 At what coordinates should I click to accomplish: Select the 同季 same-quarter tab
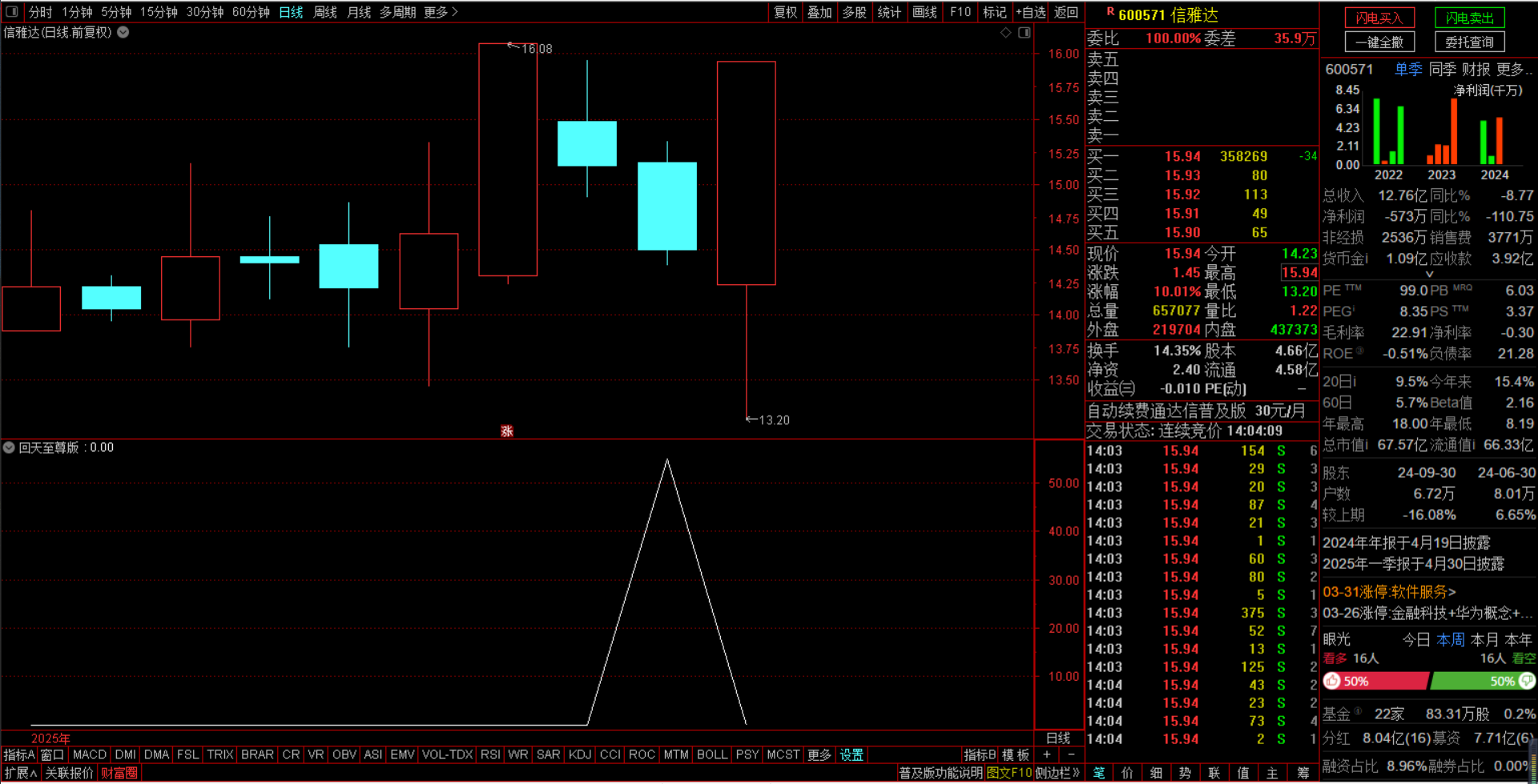coord(1443,70)
